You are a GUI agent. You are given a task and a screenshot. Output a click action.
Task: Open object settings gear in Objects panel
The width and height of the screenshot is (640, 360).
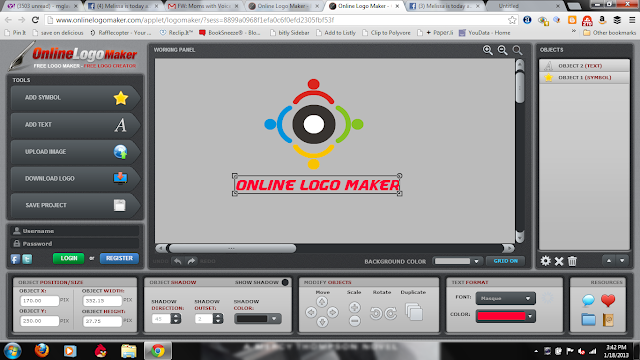pyautogui.click(x=545, y=261)
